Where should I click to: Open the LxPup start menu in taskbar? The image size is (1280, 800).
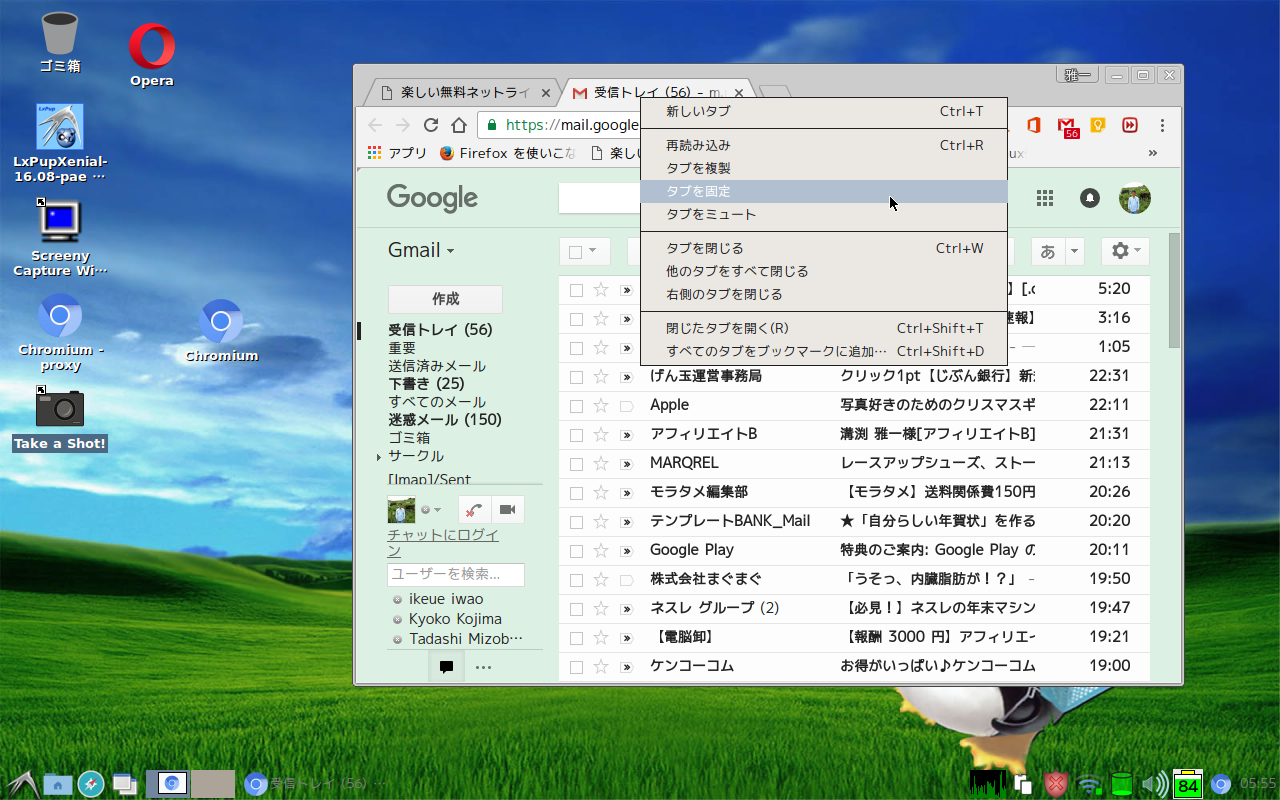[x=22, y=784]
